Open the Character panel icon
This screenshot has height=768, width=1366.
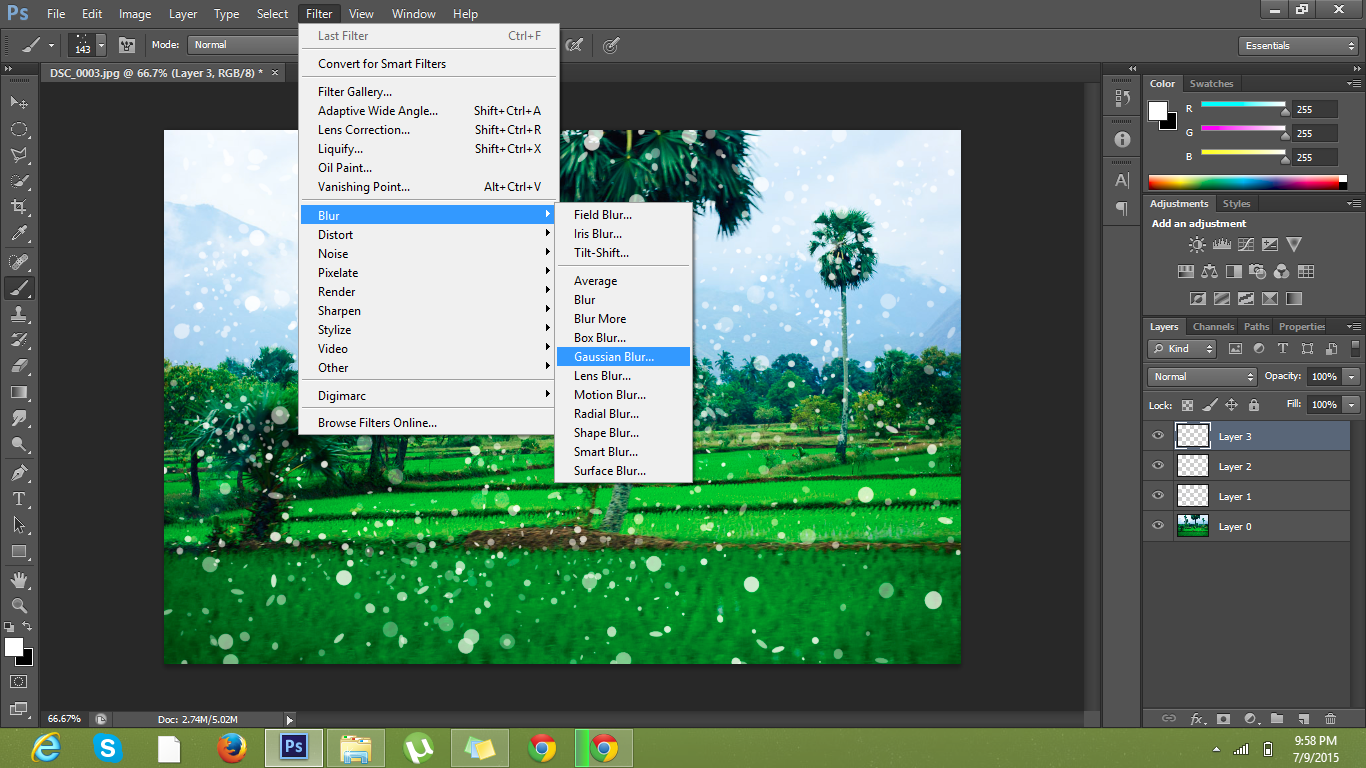coord(1122,180)
